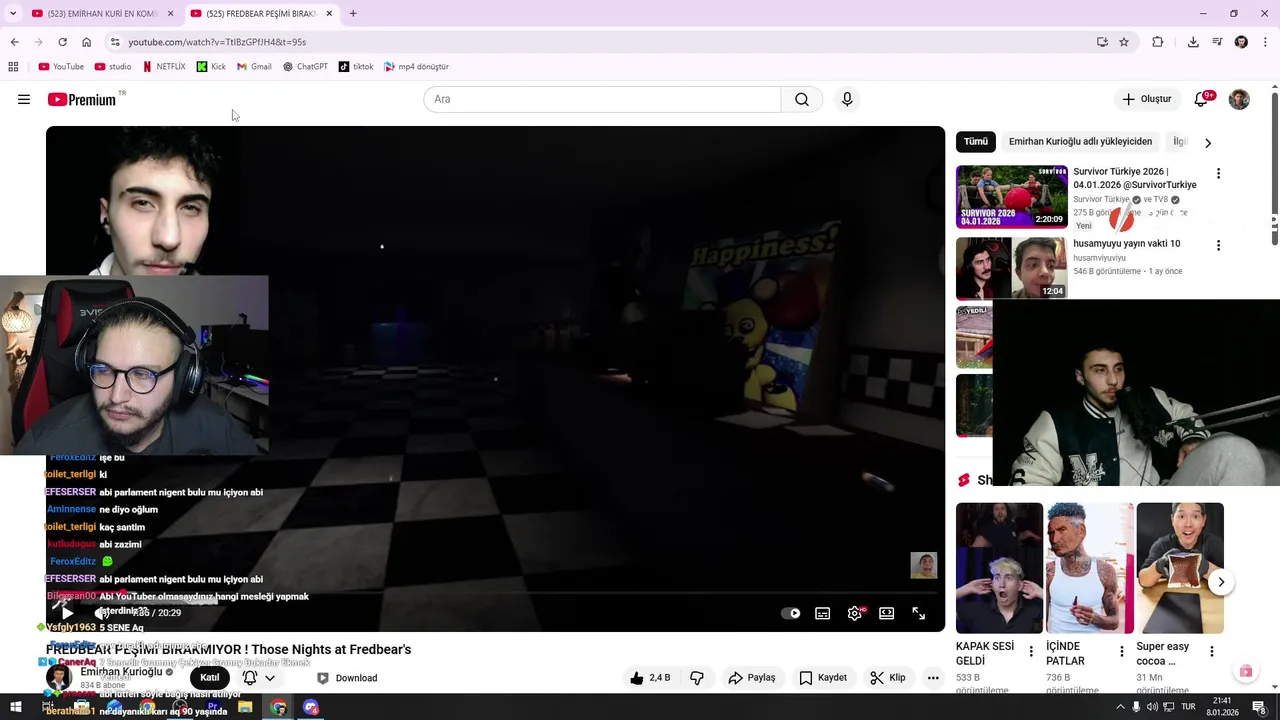Open options for husamyuyu yayın vakti 10
Image resolution: width=1280 pixels, height=720 pixels.
pyautogui.click(x=1218, y=245)
